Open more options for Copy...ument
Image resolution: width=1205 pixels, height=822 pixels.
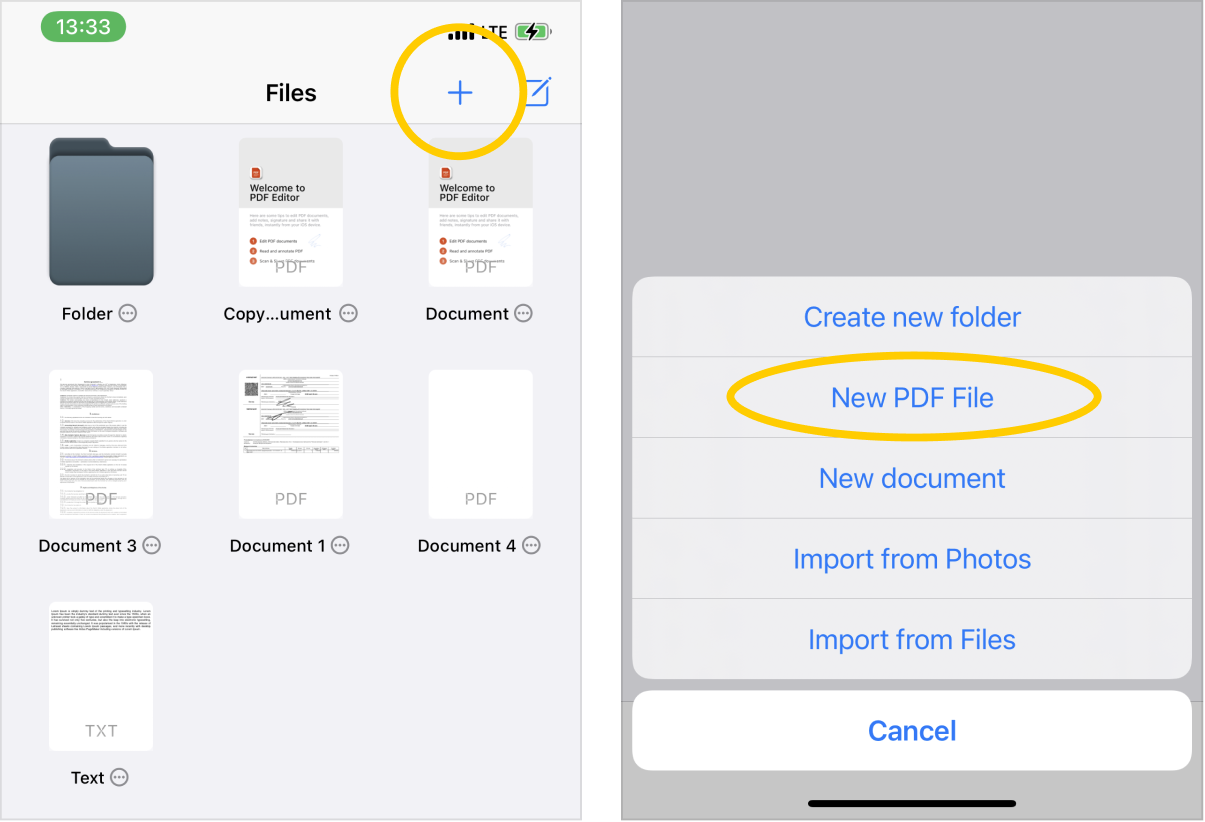click(x=348, y=313)
